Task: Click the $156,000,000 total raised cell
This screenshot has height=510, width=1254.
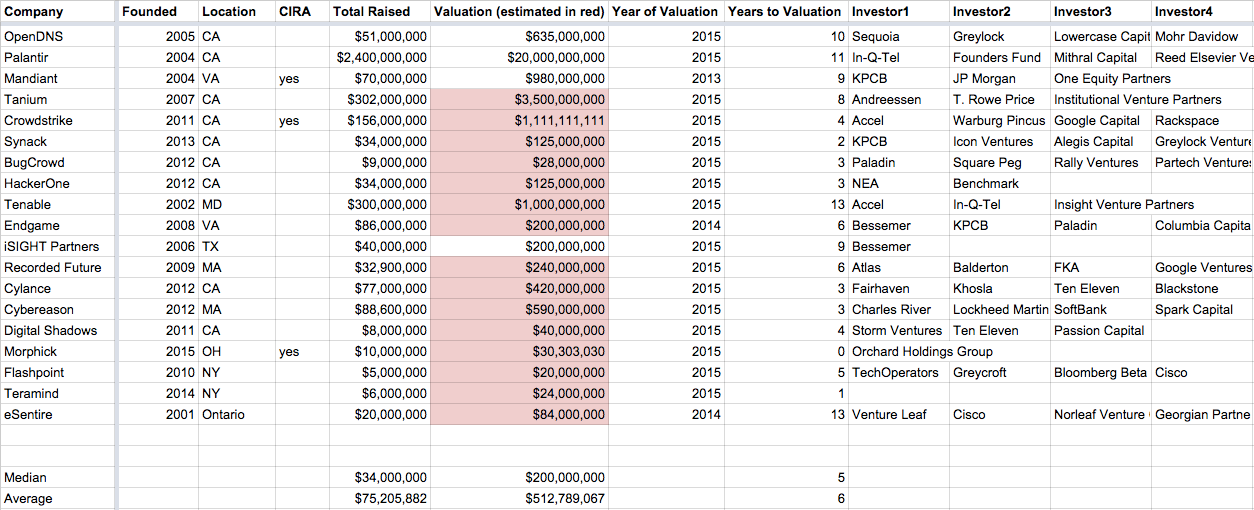Action: tap(380, 120)
